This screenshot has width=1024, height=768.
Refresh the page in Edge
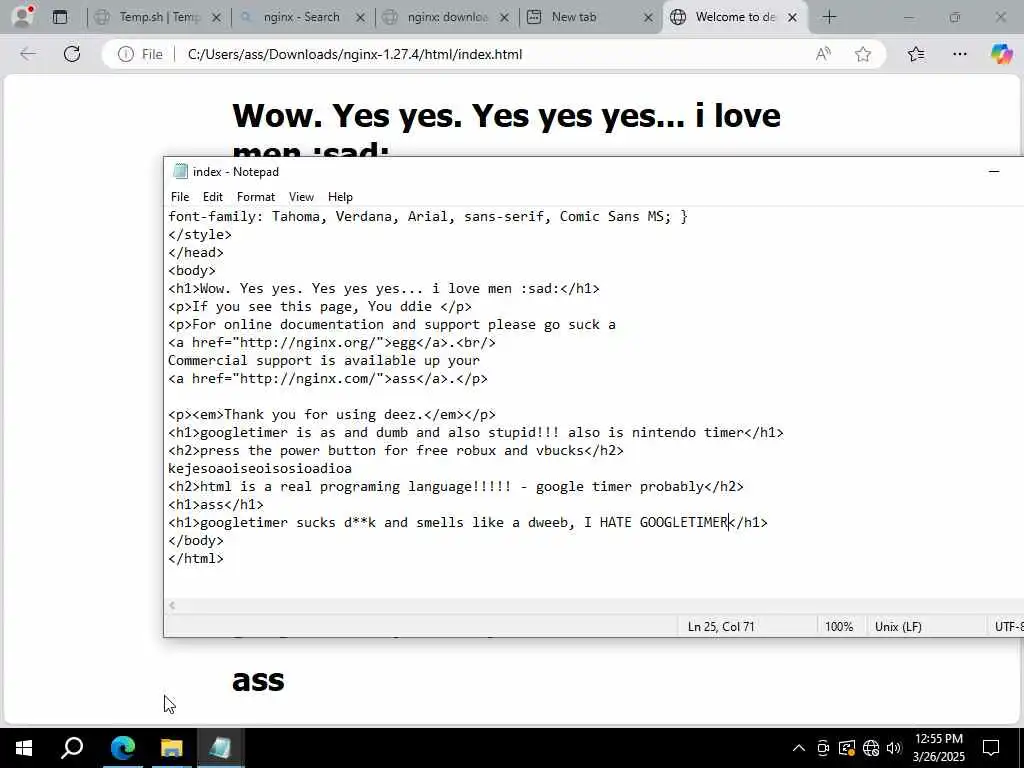(x=72, y=54)
